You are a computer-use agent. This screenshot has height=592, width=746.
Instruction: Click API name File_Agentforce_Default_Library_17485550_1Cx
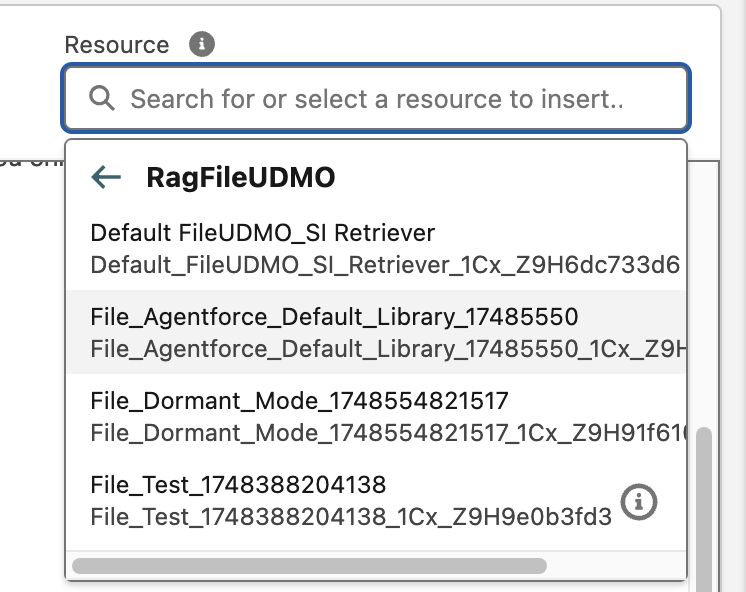(388, 349)
